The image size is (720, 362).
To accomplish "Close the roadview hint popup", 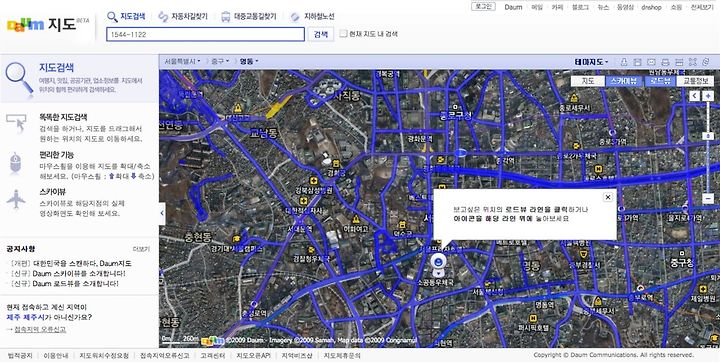I will (x=608, y=197).
